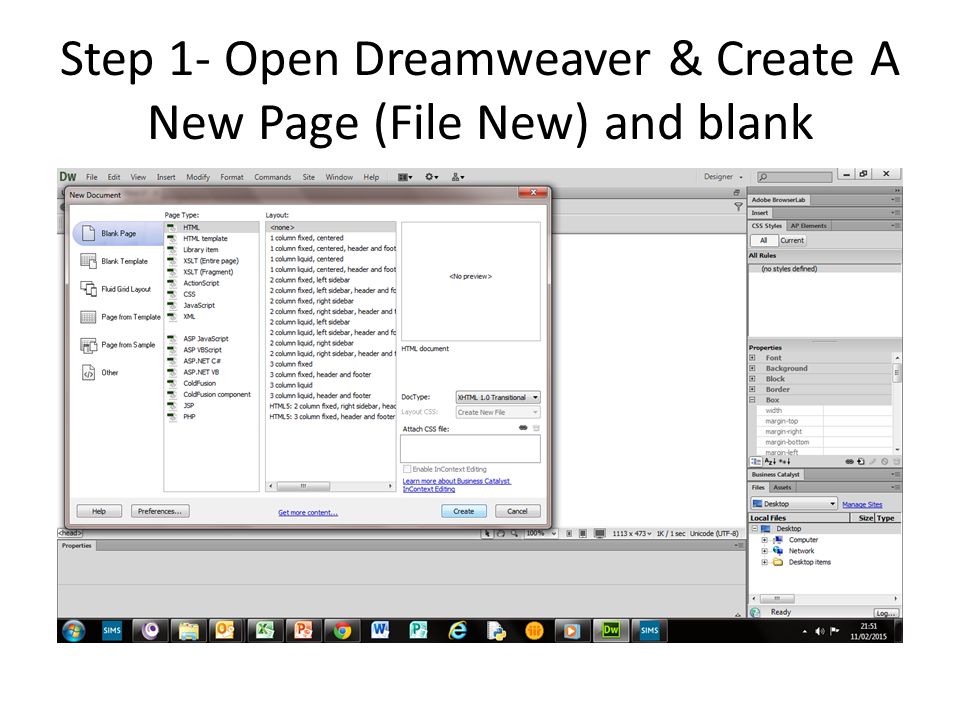Open the Desktop site dropdown in Files

793,504
